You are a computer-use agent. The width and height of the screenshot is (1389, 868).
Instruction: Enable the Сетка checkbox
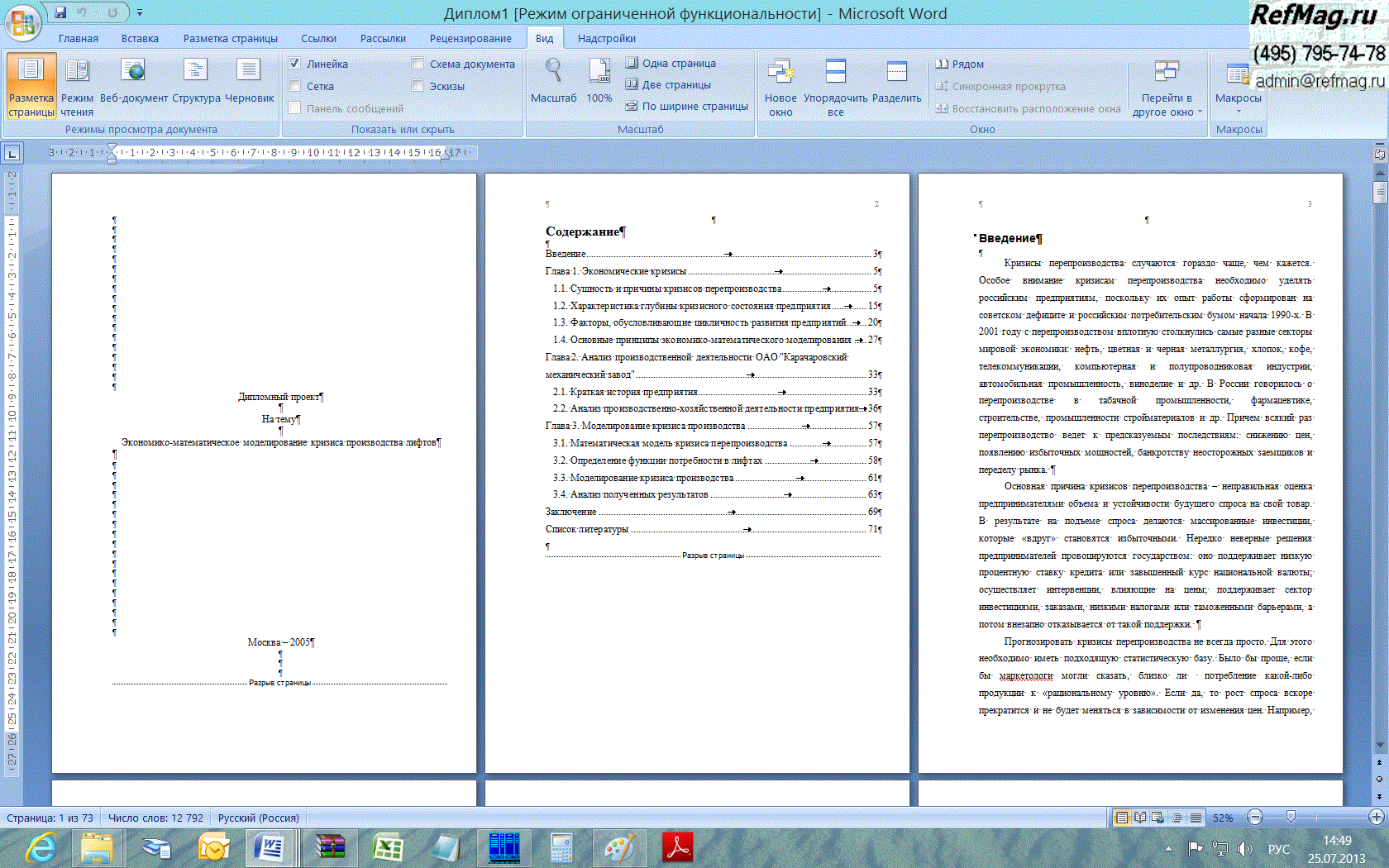(x=294, y=85)
